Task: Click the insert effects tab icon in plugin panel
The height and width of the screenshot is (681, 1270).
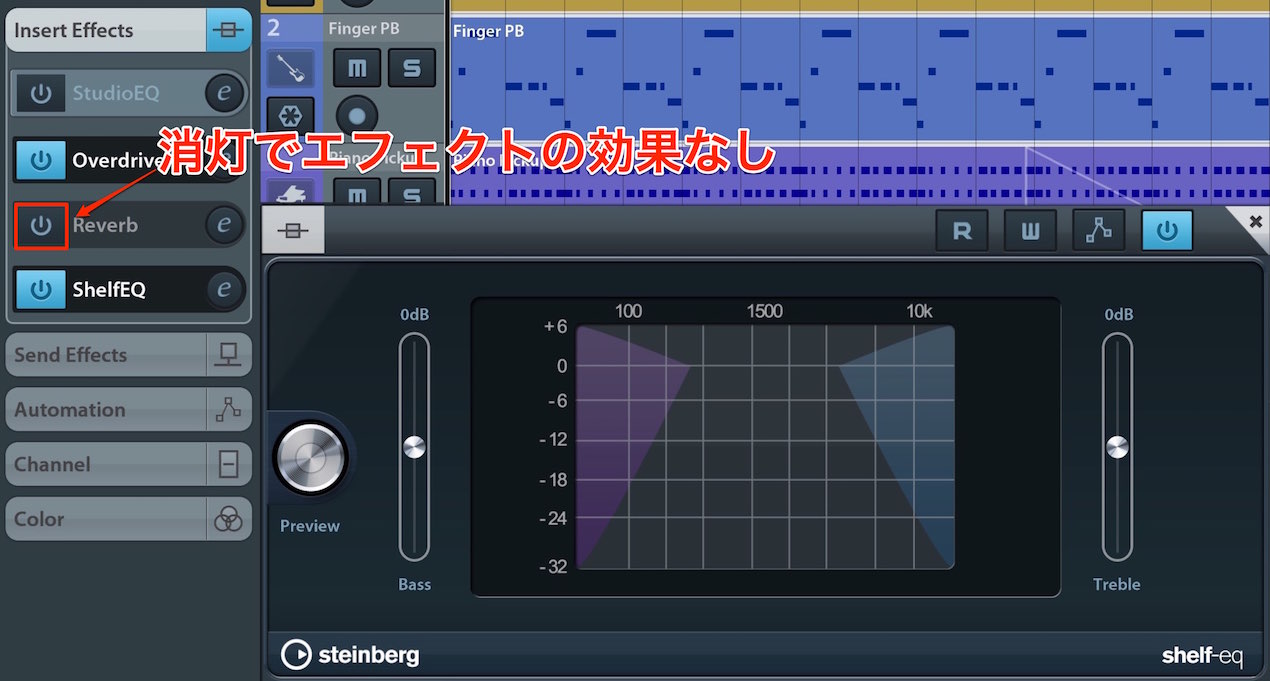Action: (x=293, y=231)
